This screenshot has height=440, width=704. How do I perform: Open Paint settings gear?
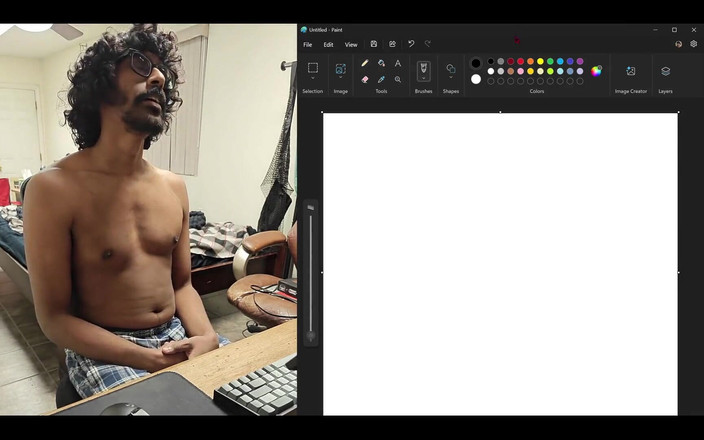pyautogui.click(x=694, y=44)
